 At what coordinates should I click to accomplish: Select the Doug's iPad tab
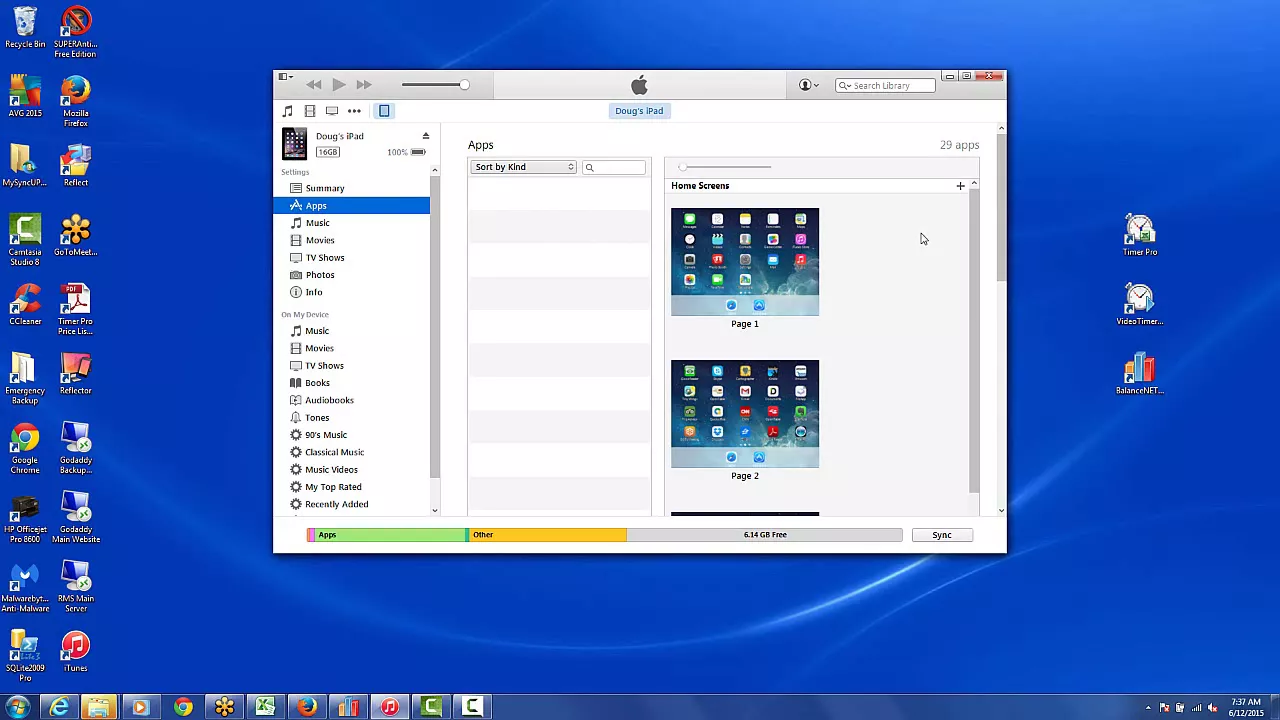(x=639, y=111)
